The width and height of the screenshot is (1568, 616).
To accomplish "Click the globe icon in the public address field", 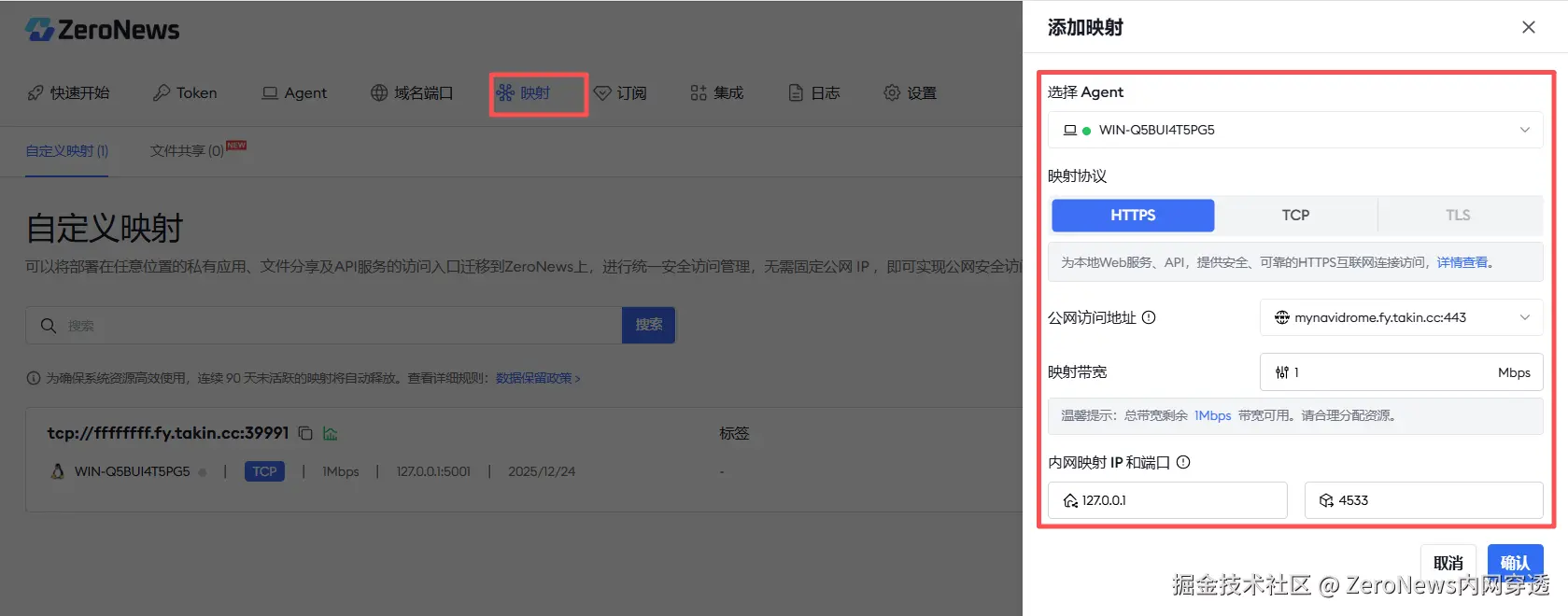I will (x=1282, y=317).
